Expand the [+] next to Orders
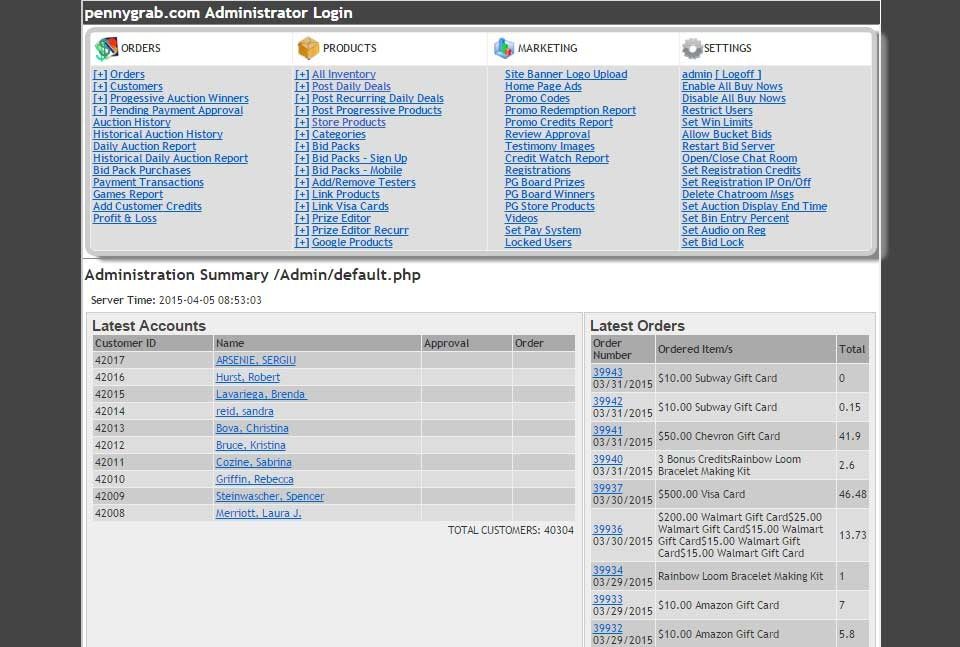The width and height of the screenshot is (960, 647). point(100,74)
